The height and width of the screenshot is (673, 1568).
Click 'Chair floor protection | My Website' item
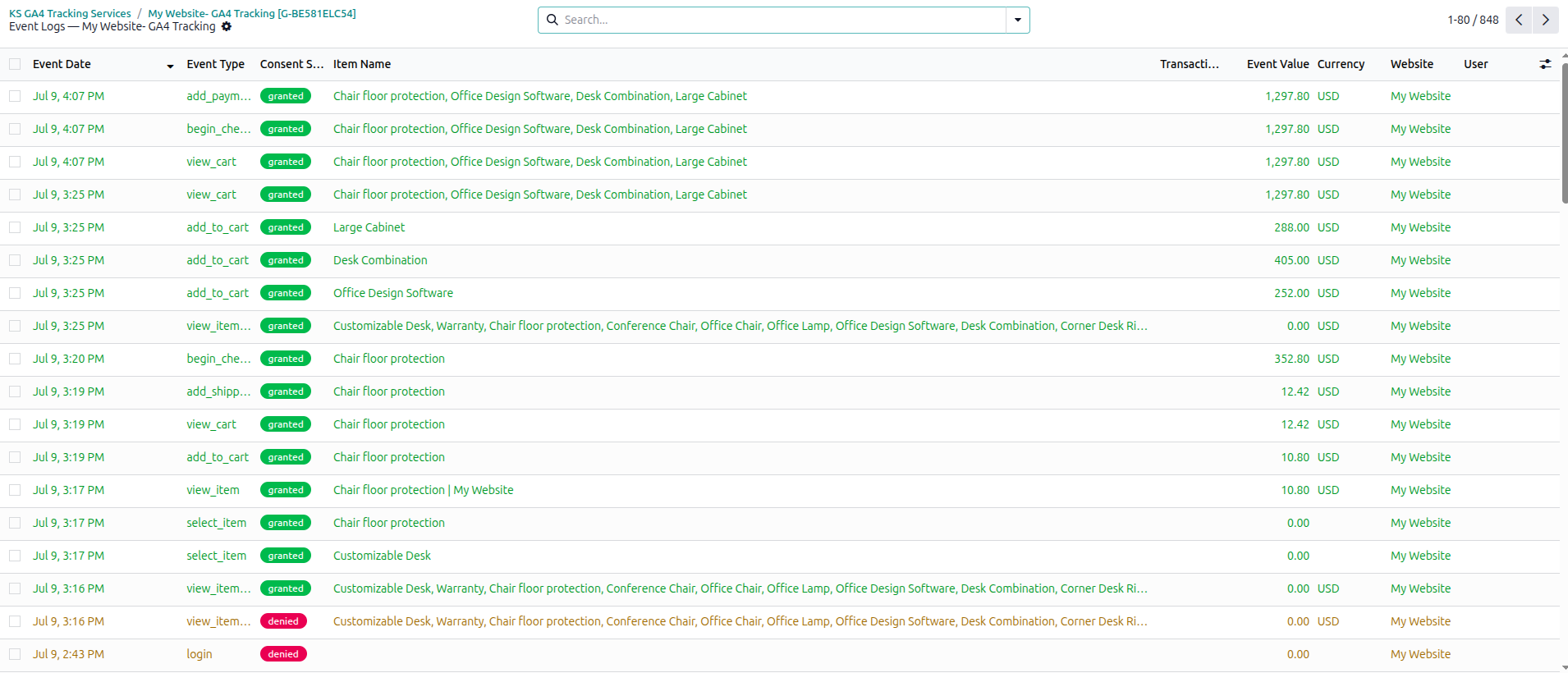pyautogui.click(x=423, y=490)
